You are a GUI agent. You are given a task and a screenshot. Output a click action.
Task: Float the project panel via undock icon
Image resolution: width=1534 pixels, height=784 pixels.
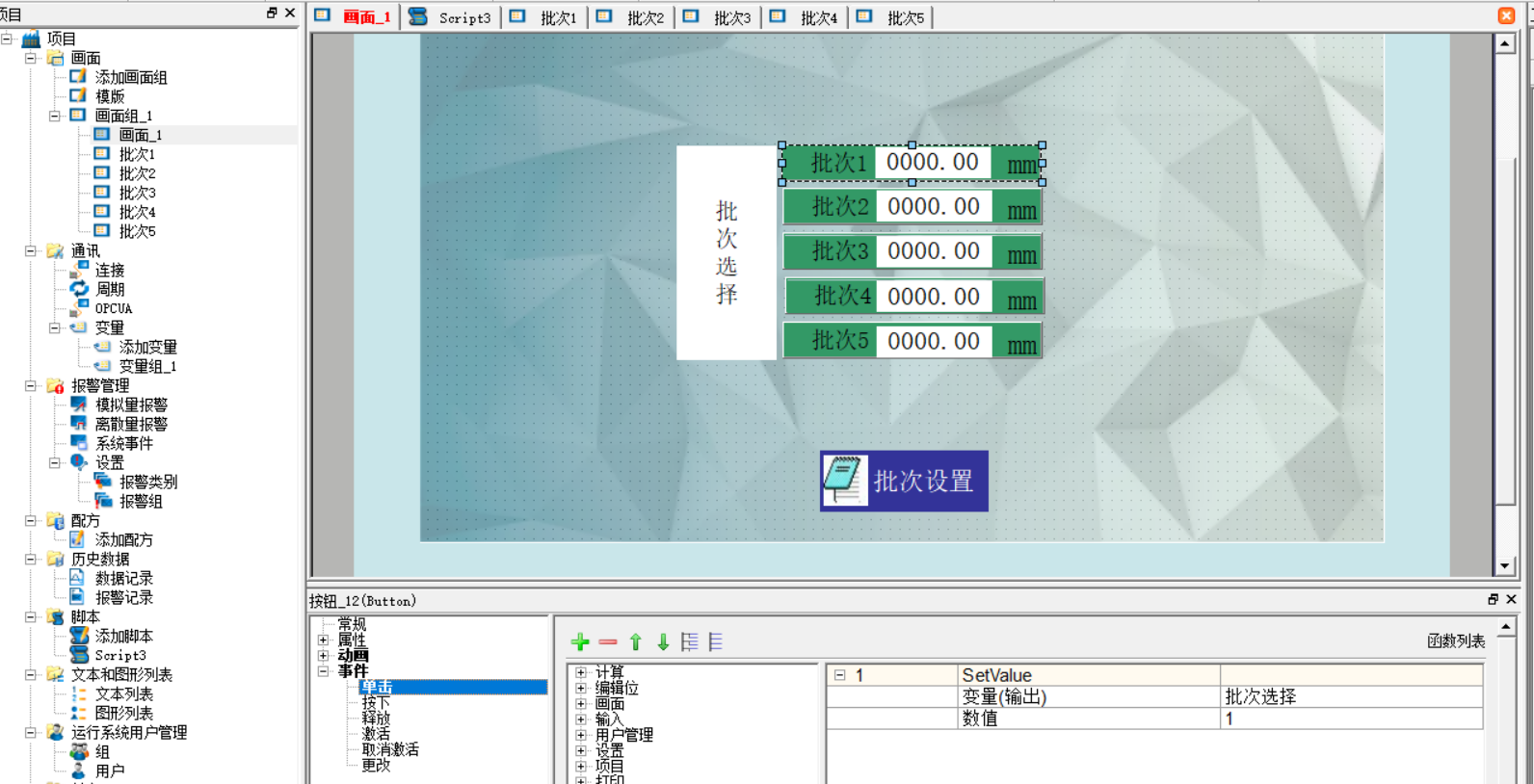coord(272,13)
